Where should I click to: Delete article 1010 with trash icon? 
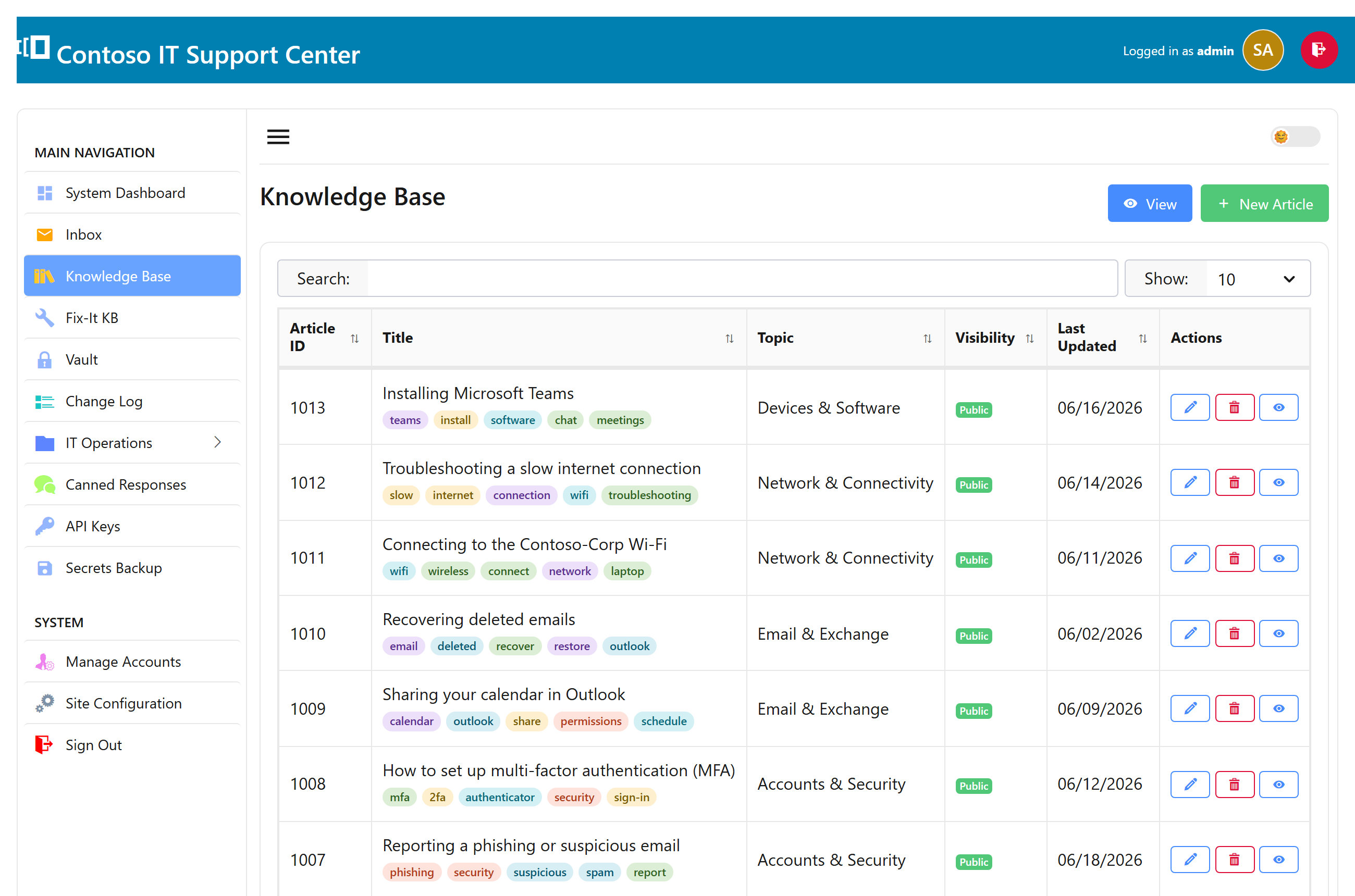click(x=1235, y=634)
